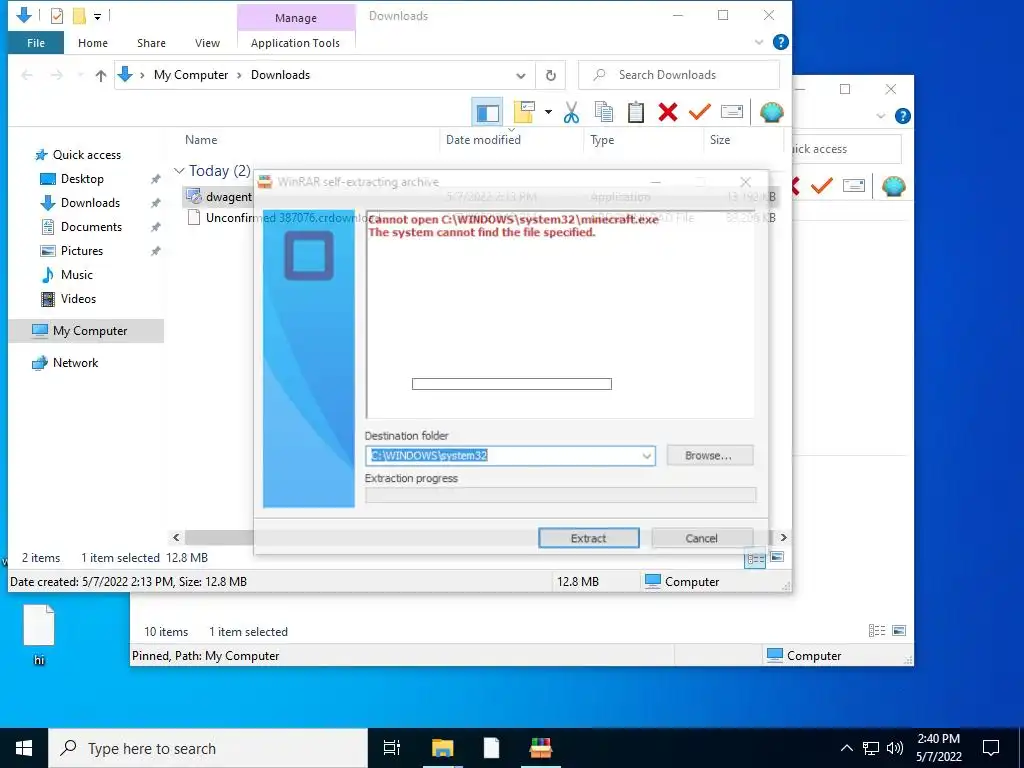Image resolution: width=1024 pixels, height=768 pixels.
Task: Click the WinRAR taskbar icon
Action: click(541, 748)
